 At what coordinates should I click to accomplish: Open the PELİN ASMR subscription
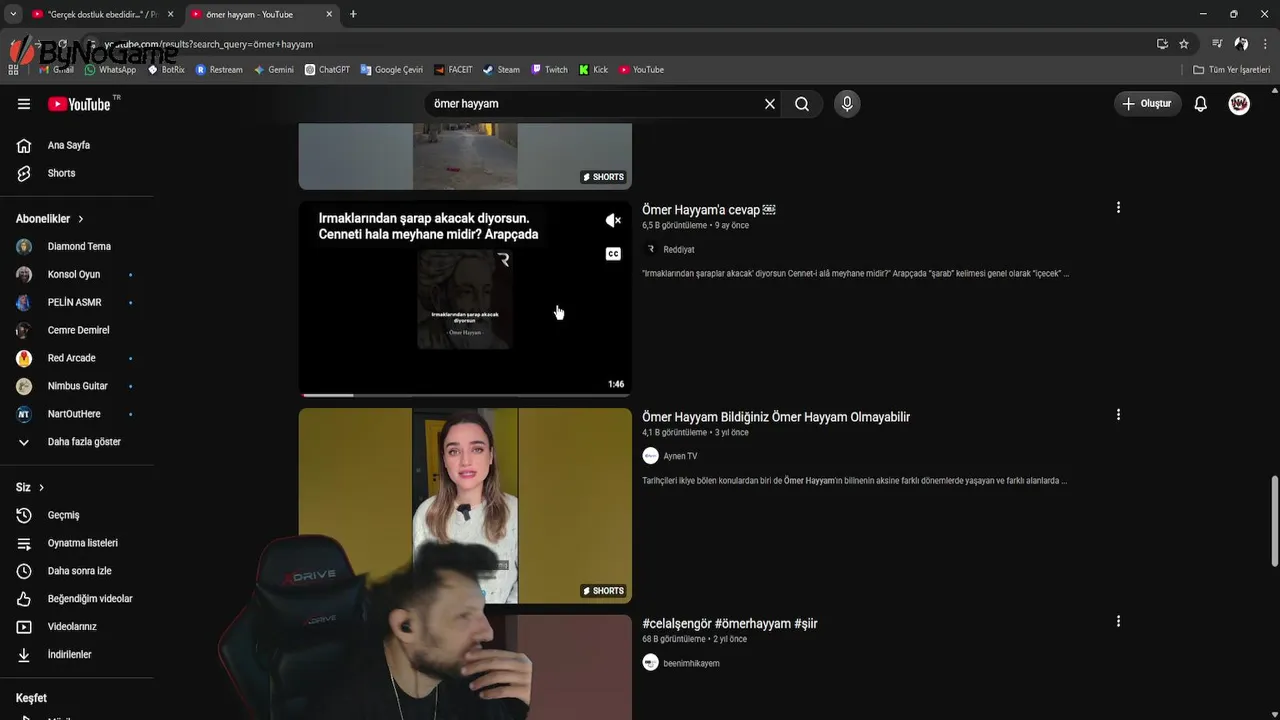[77, 302]
